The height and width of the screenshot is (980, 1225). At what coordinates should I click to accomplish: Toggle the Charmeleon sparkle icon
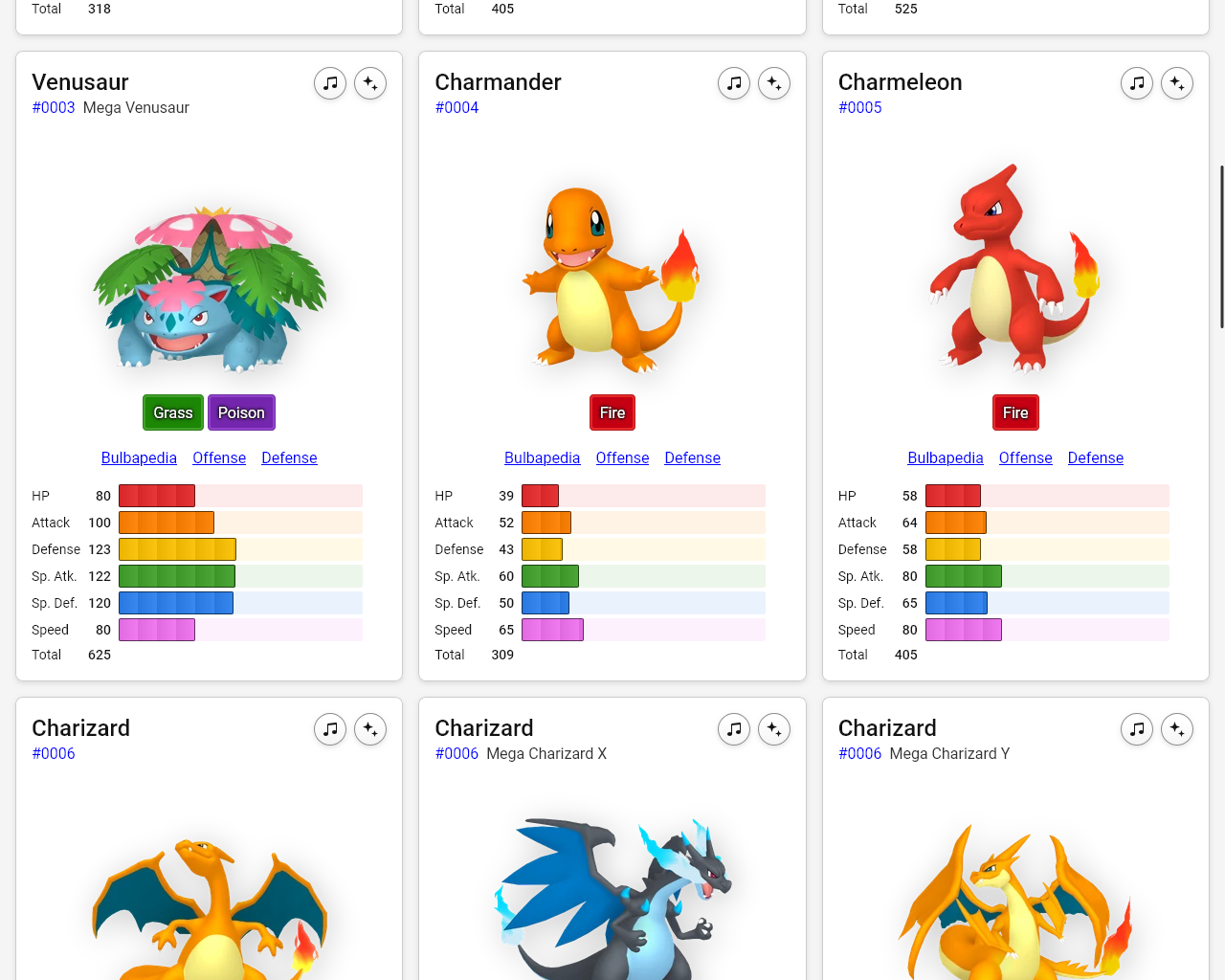click(x=1177, y=83)
